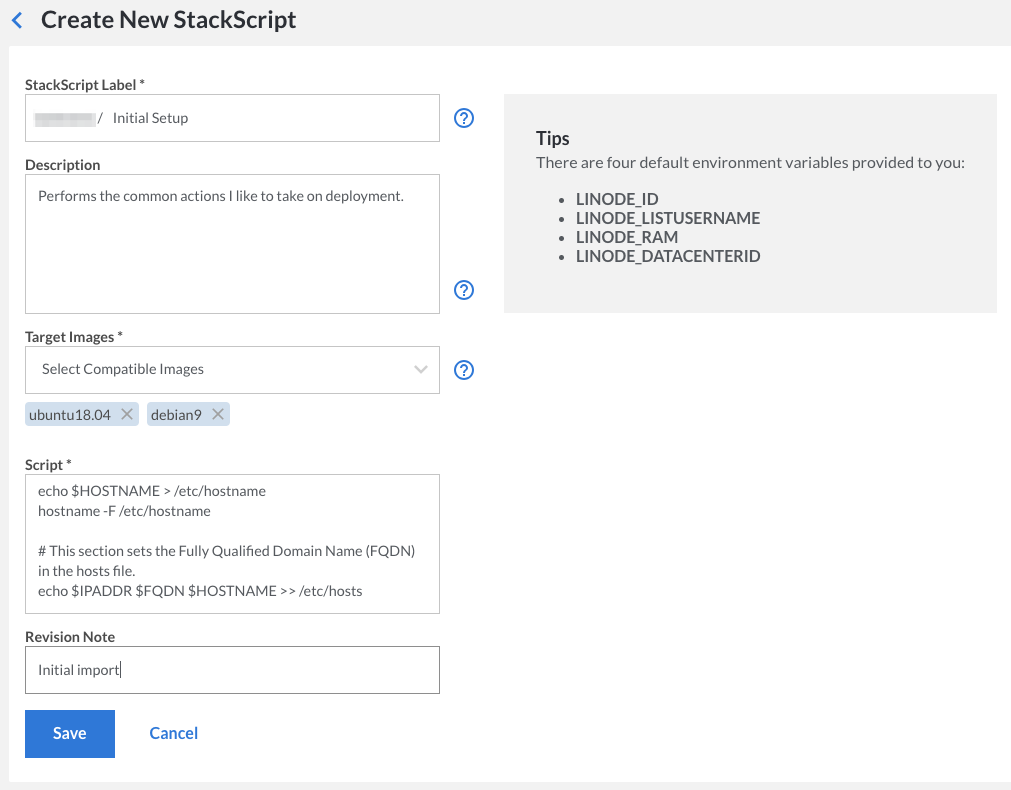The height and width of the screenshot is (790, 1011).
Task: Click LINODE_DATACENTERID in the Tips panel
Action: pos(668,257)
